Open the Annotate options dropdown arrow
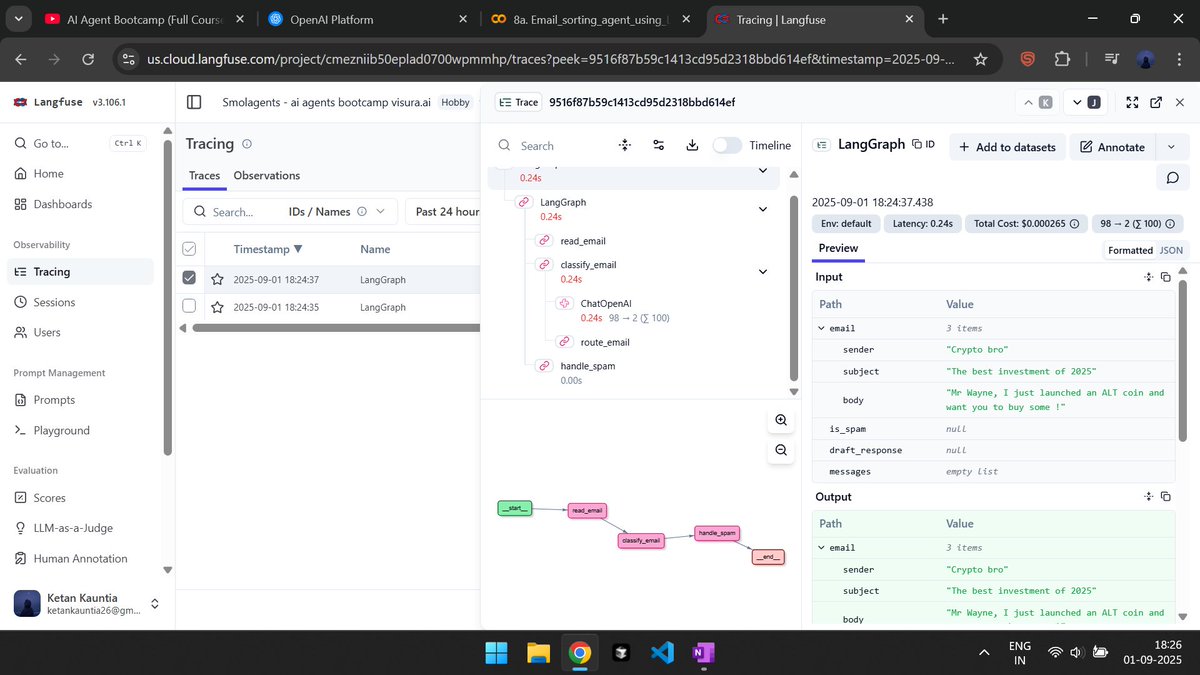Image resolution: width=1200 pixels, height=675 pixels. click(1171, 147)
